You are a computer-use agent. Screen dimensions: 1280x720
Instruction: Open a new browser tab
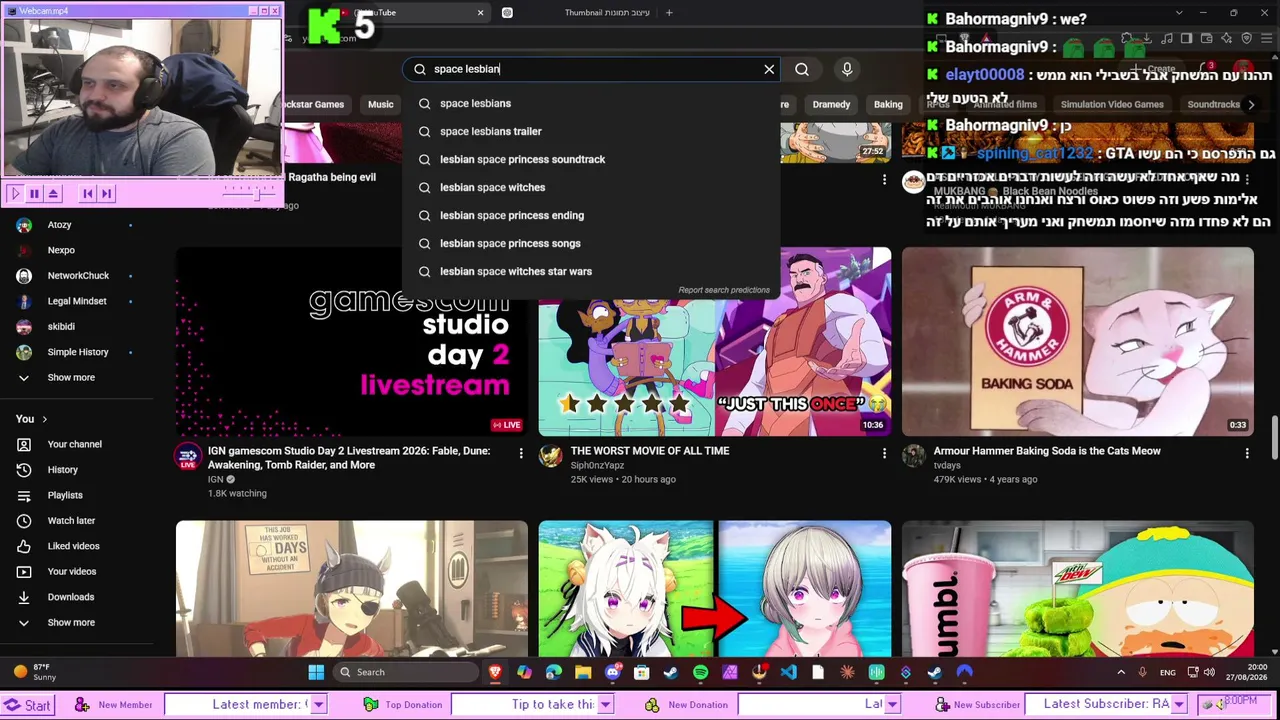(669, 13)
